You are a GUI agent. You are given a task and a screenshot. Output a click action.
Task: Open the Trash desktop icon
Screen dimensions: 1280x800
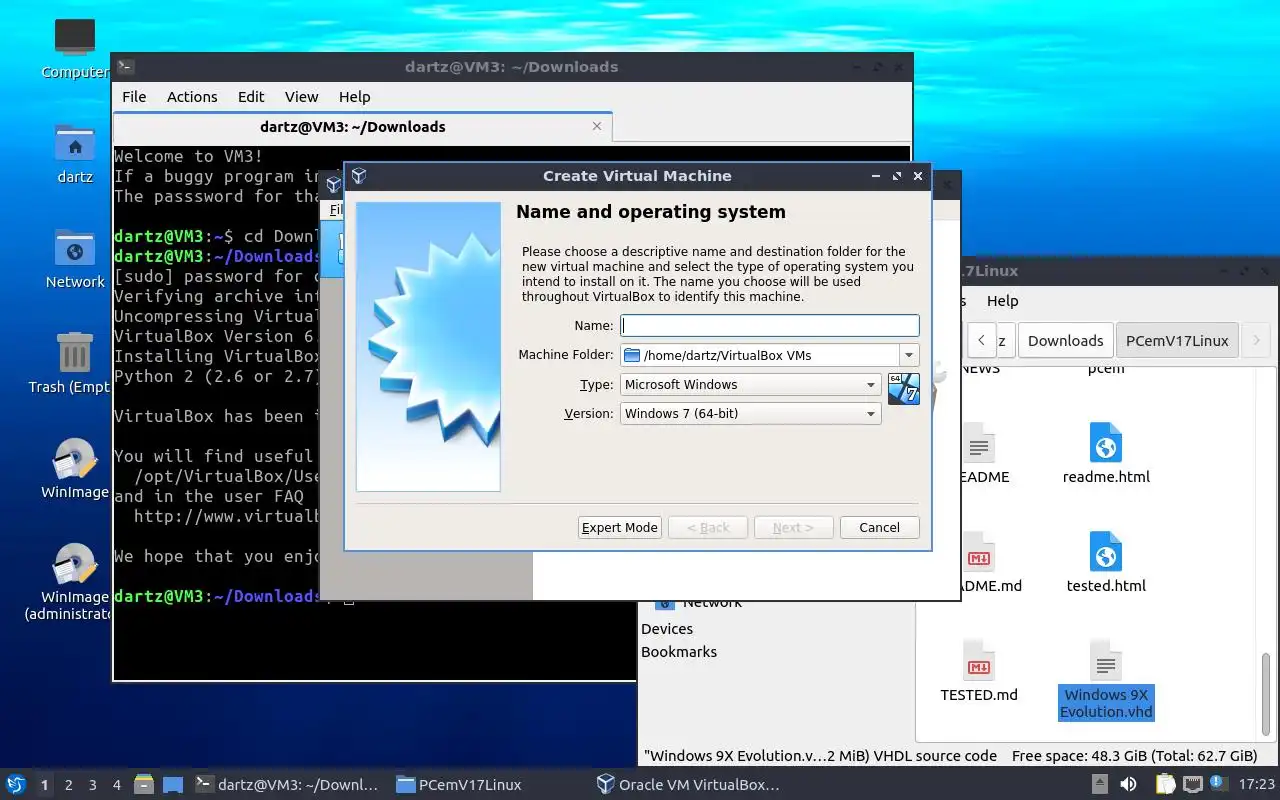(x=75, y=364)
